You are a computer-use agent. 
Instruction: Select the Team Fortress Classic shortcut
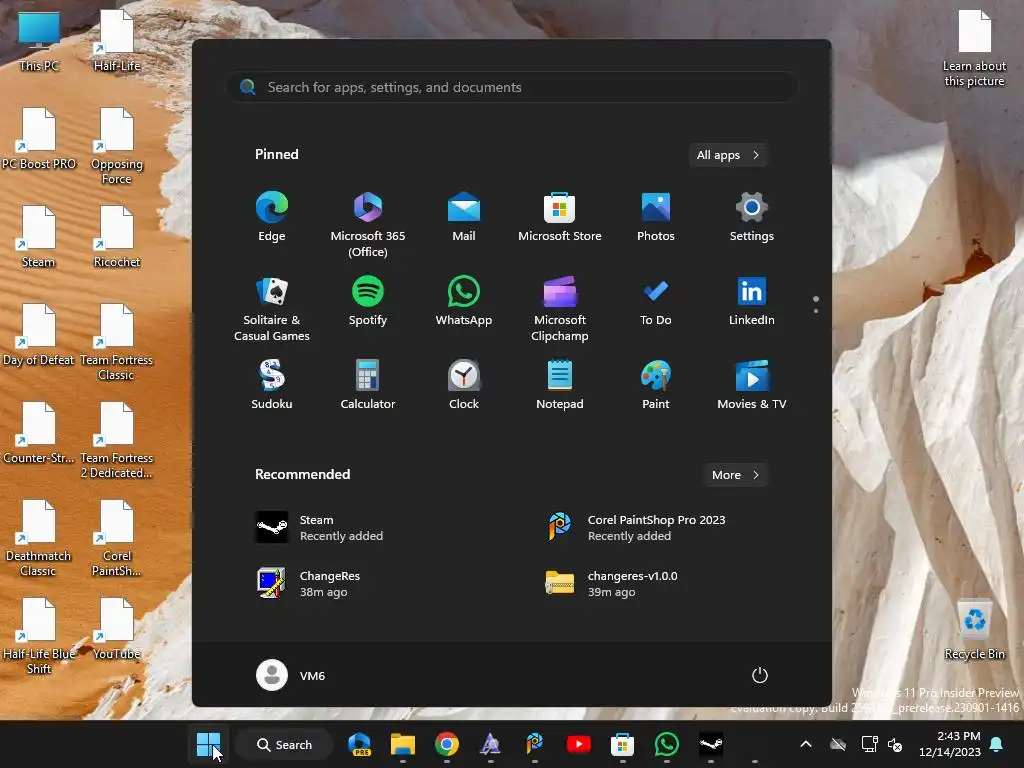[117, 342]
